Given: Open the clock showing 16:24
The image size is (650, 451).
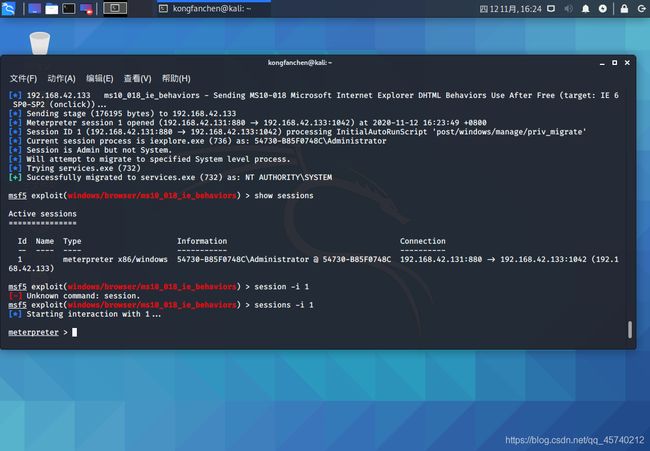Looking at the screenshot, I should (510, 9).
